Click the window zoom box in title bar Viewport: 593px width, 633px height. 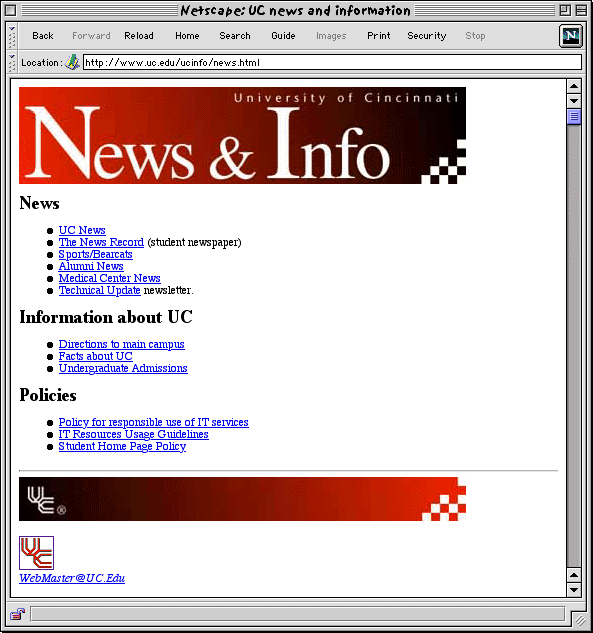(x=566, y=10)
